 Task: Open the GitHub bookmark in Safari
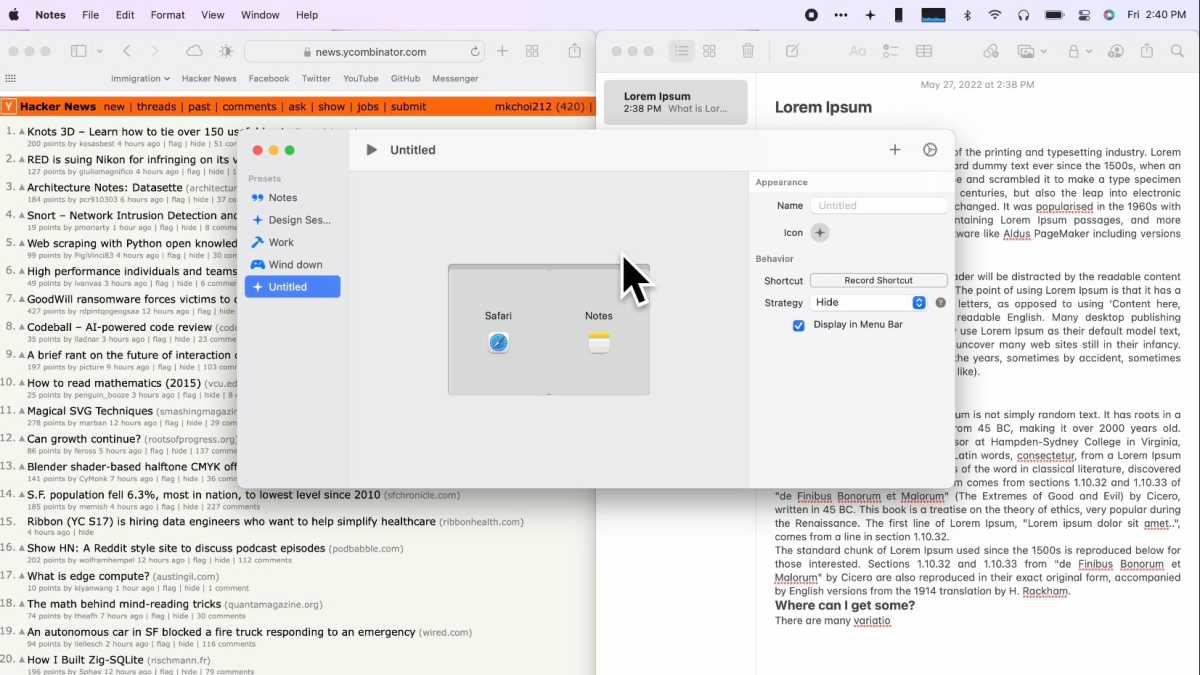pos(405,79)
